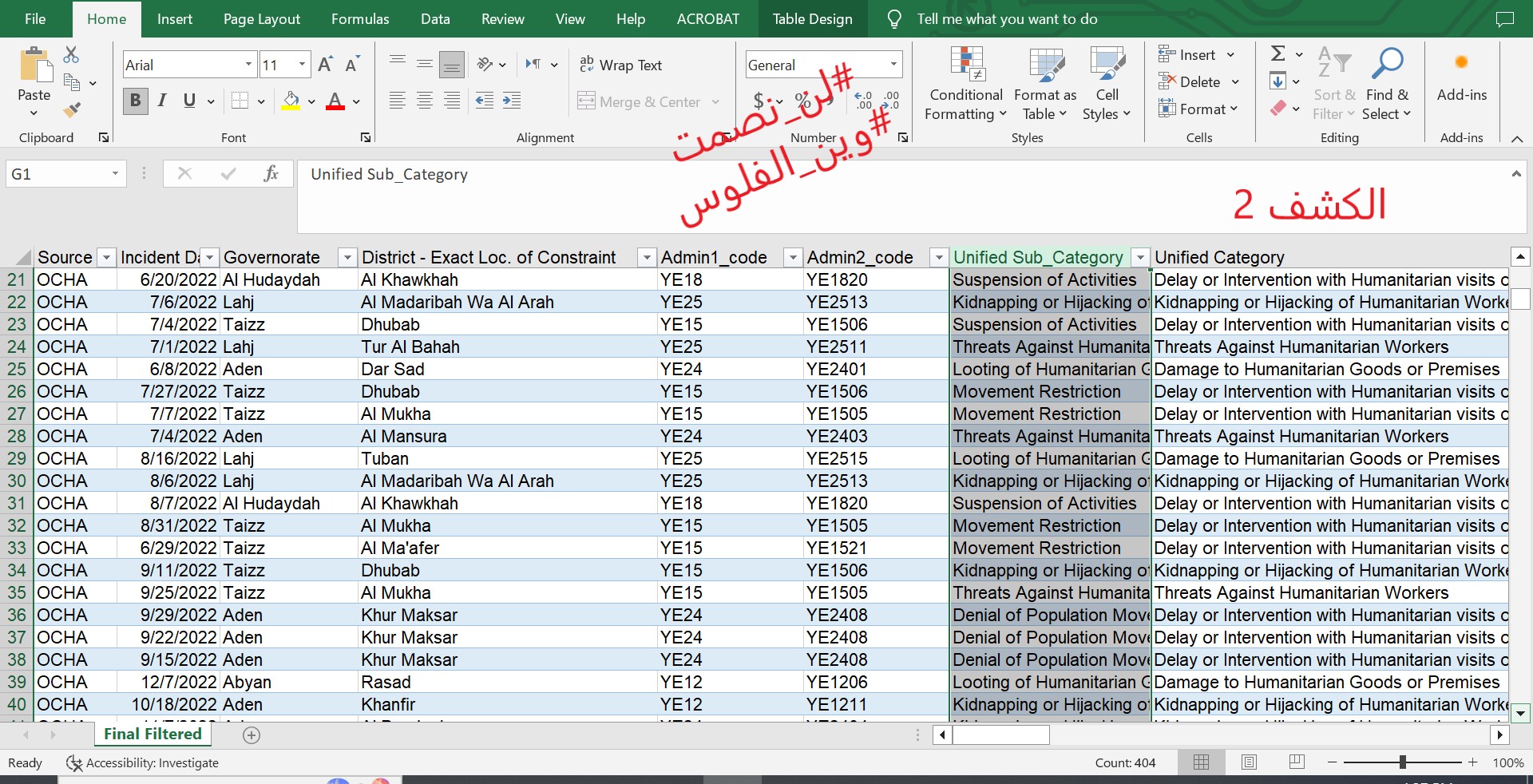
Task: Toggle Italic formatting
Action: click(162, 101)
